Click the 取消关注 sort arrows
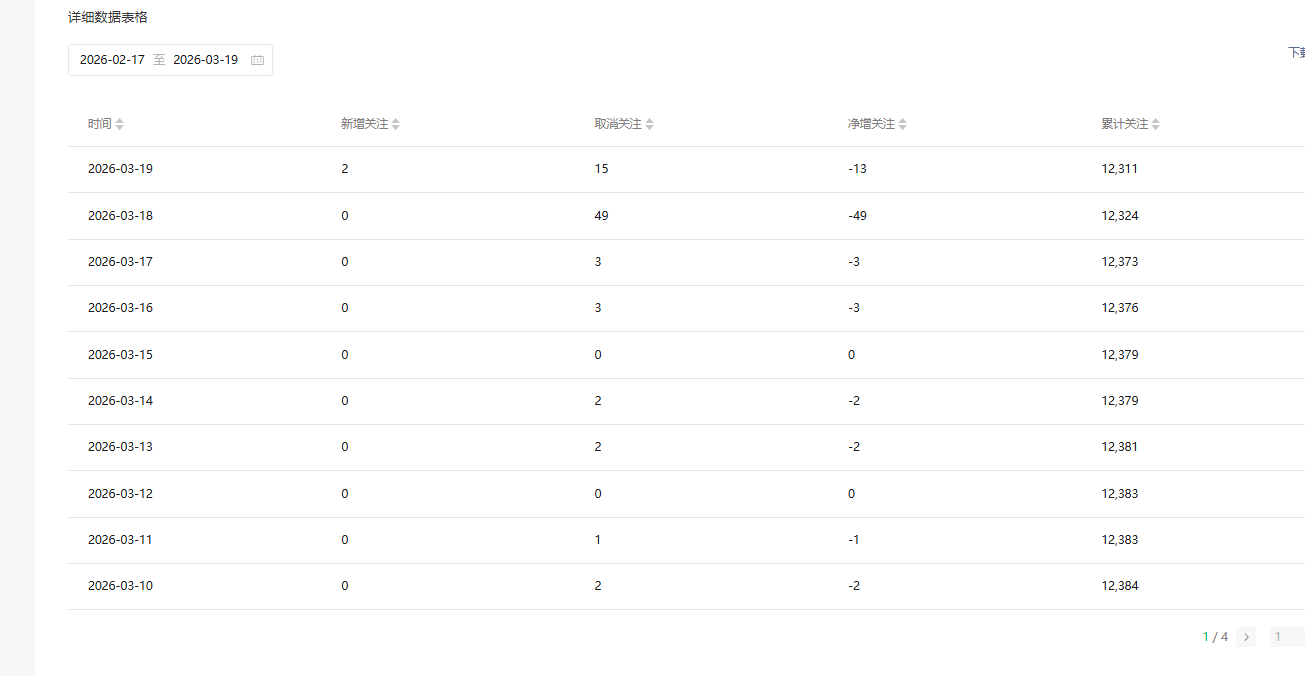This screenshot has width=1305, height=676. 650,124
